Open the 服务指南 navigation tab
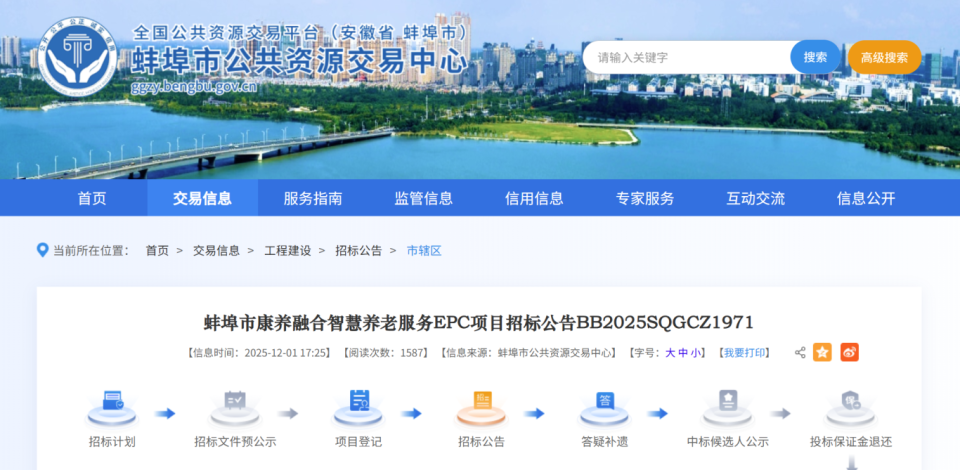960x470 pixels. (x=313, y=198)
